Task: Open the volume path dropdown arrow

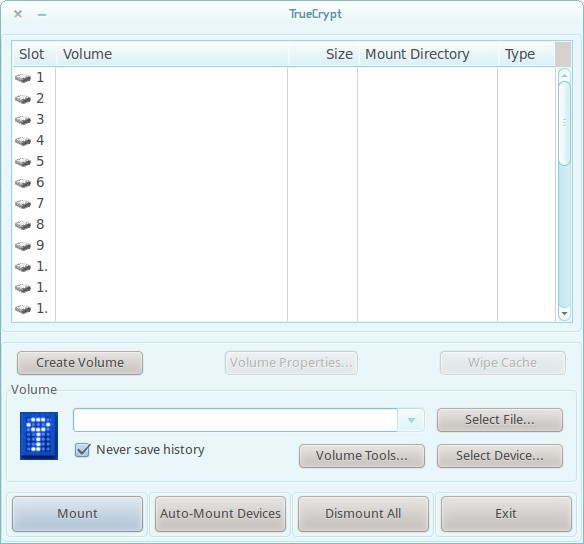Action: click(x=411, y=420)
